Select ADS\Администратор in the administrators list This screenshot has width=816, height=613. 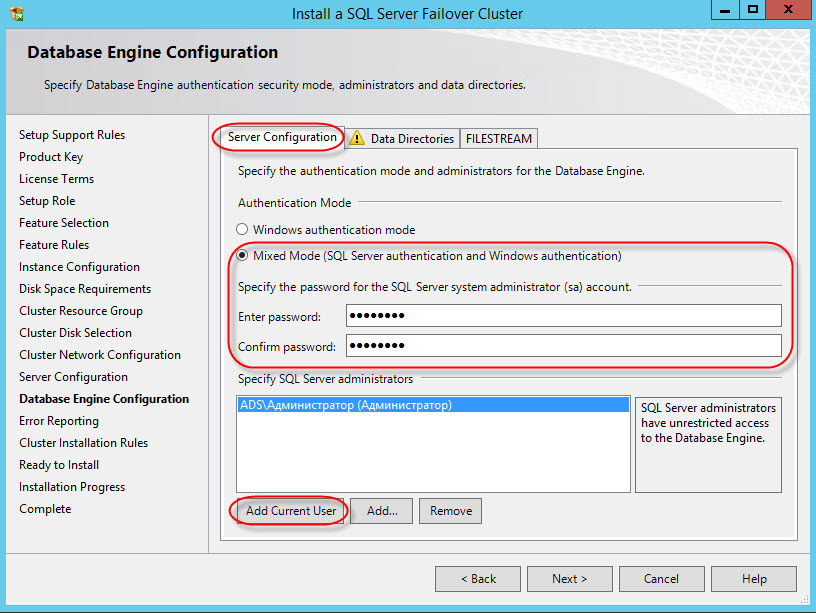[x=345, y=406]
